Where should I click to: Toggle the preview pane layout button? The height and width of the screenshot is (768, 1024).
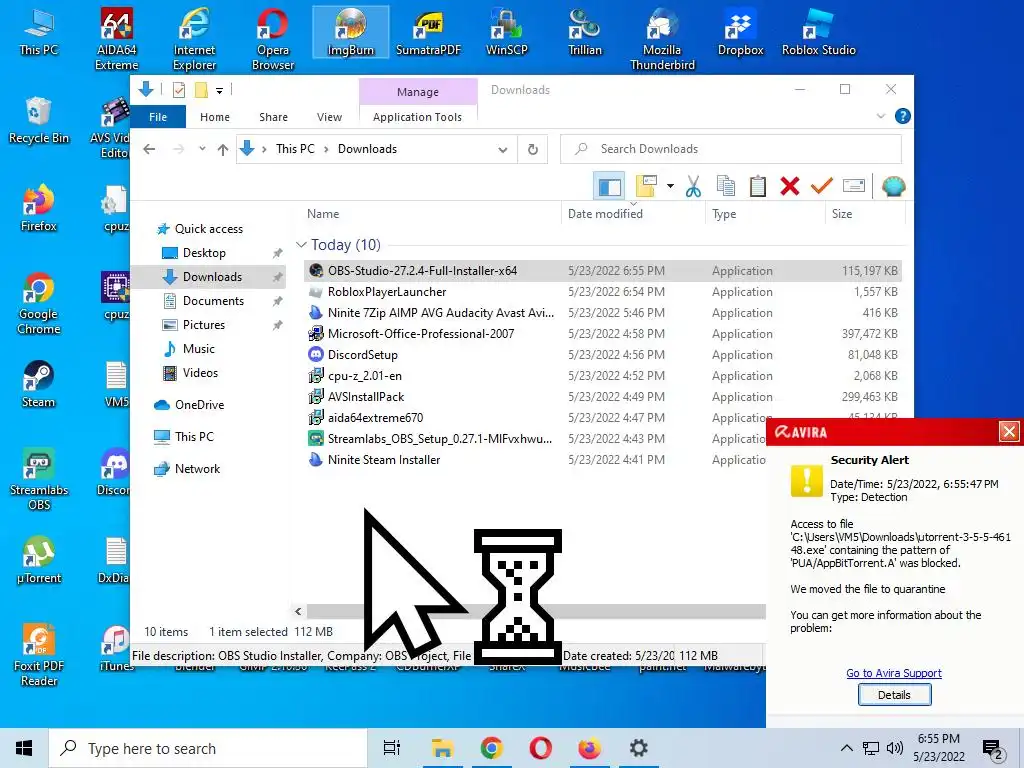[x=609, y=186]
